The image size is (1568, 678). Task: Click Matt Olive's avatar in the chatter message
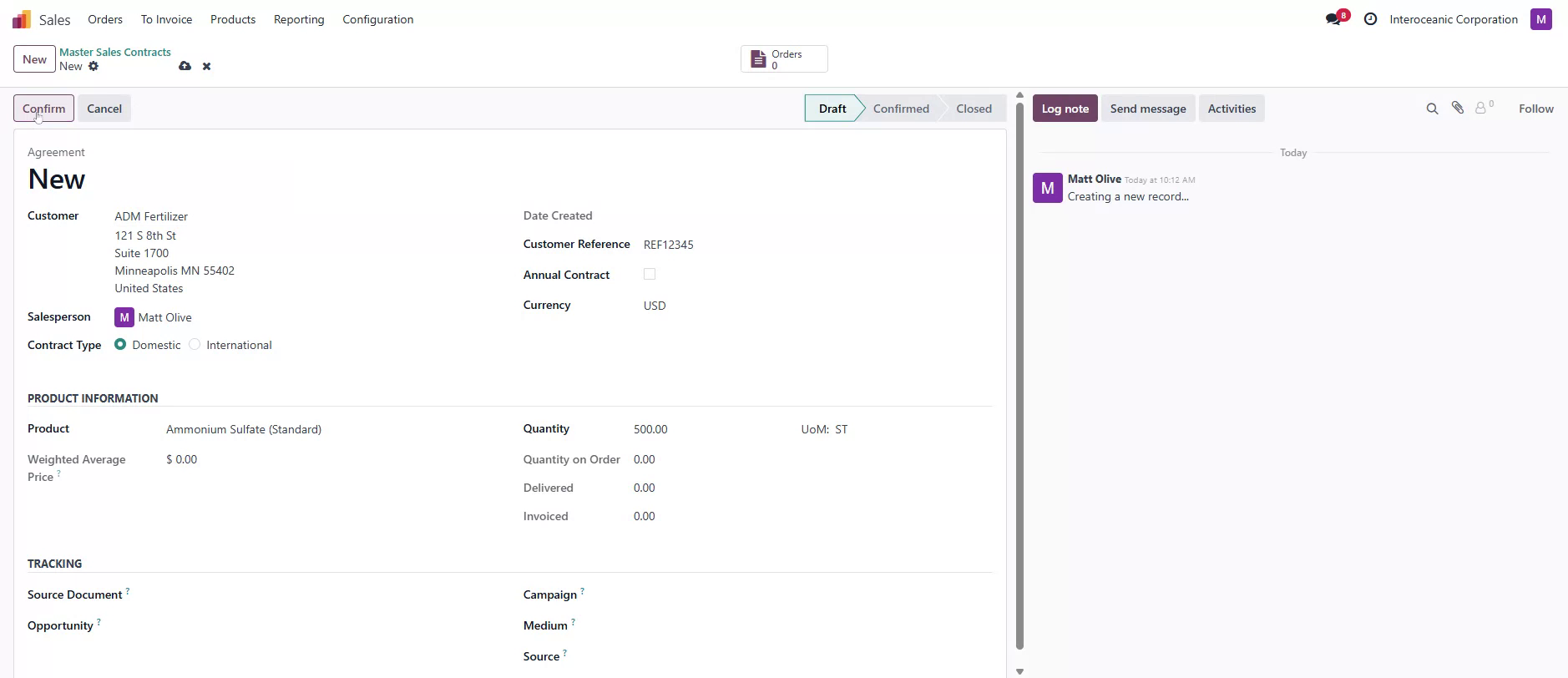(1048, 188)
